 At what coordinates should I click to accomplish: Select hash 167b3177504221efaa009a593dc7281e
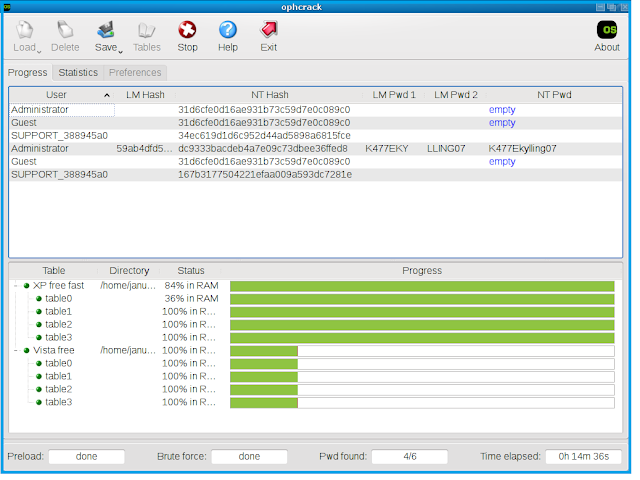click(265, 175)
